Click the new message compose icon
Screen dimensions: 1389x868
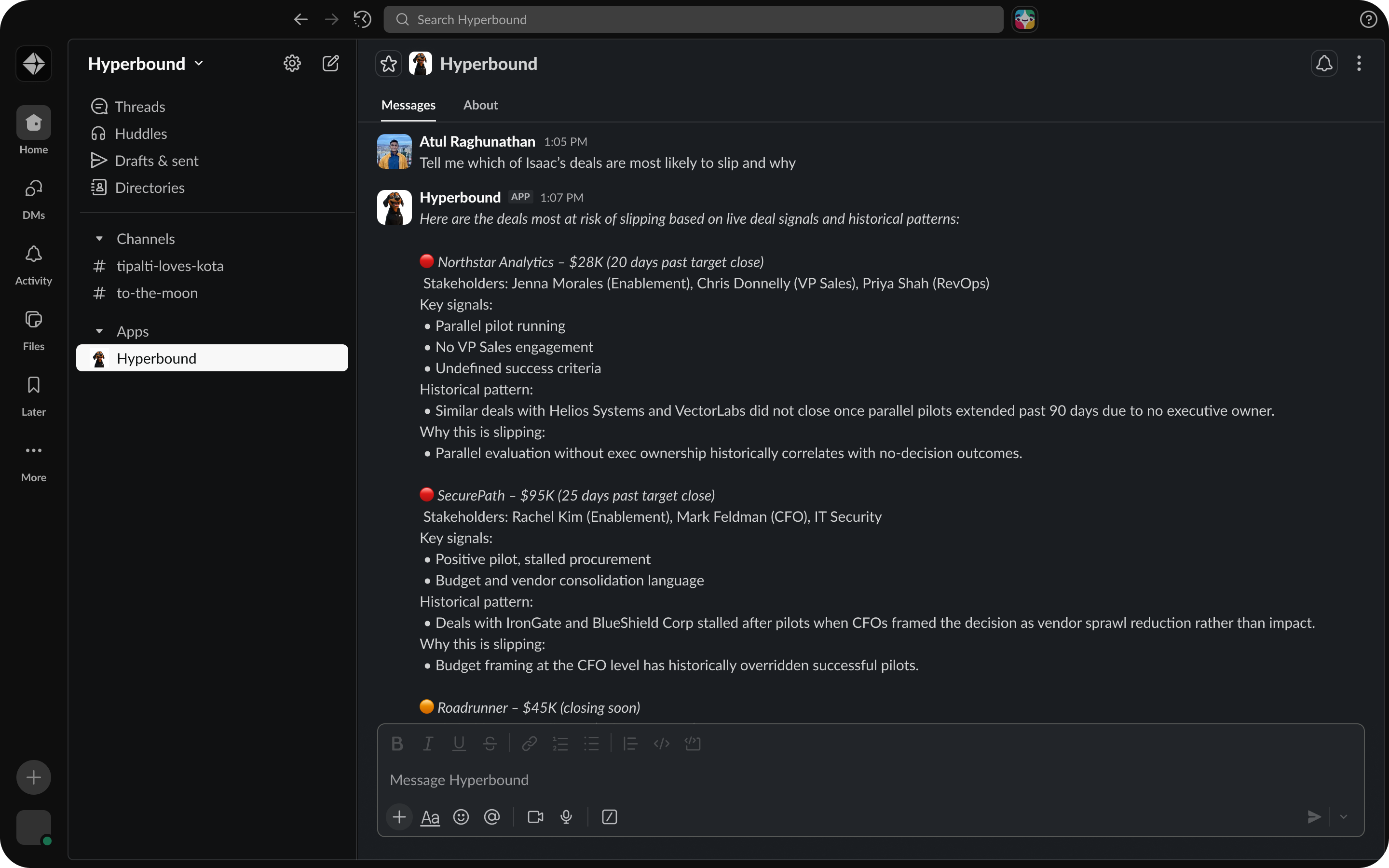click(x=330, y=63)
